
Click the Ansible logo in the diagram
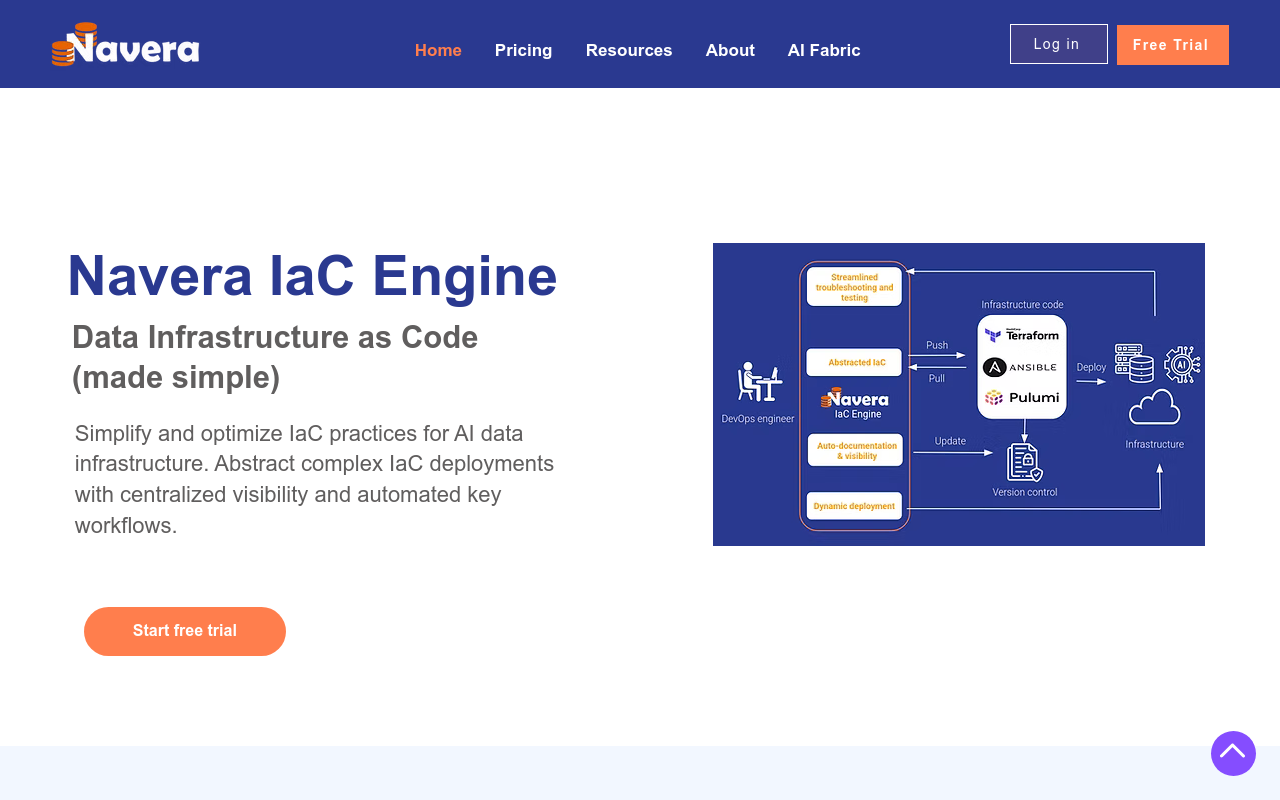coord(1021,367)
